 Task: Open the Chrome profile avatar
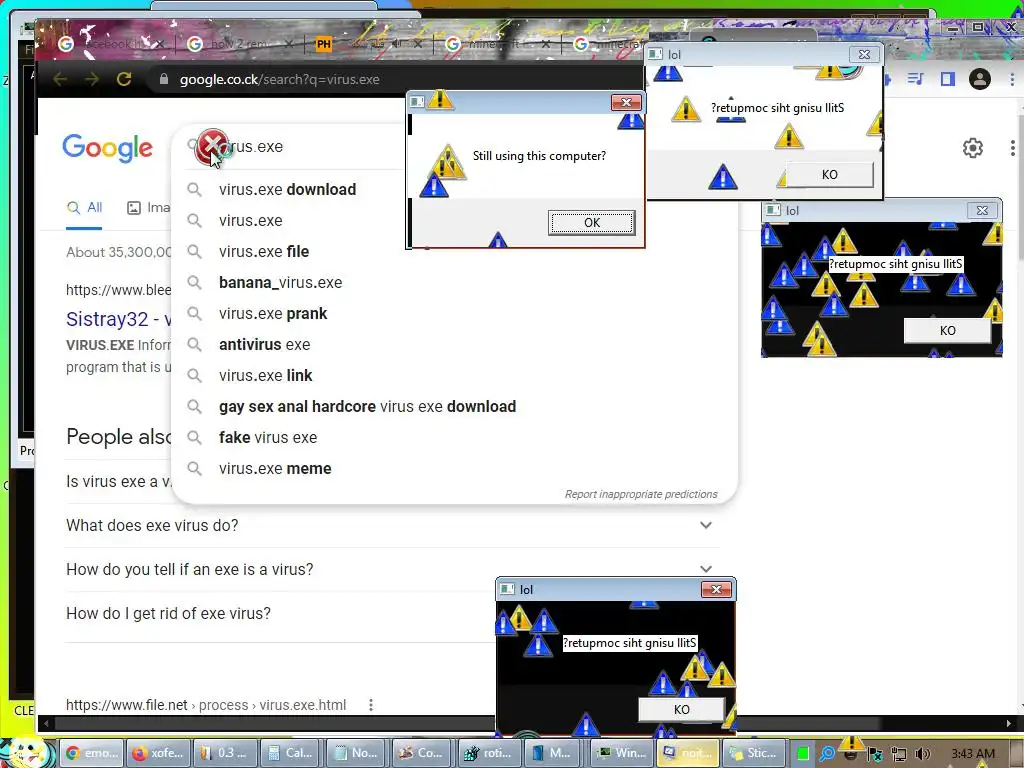click(980, 80)
